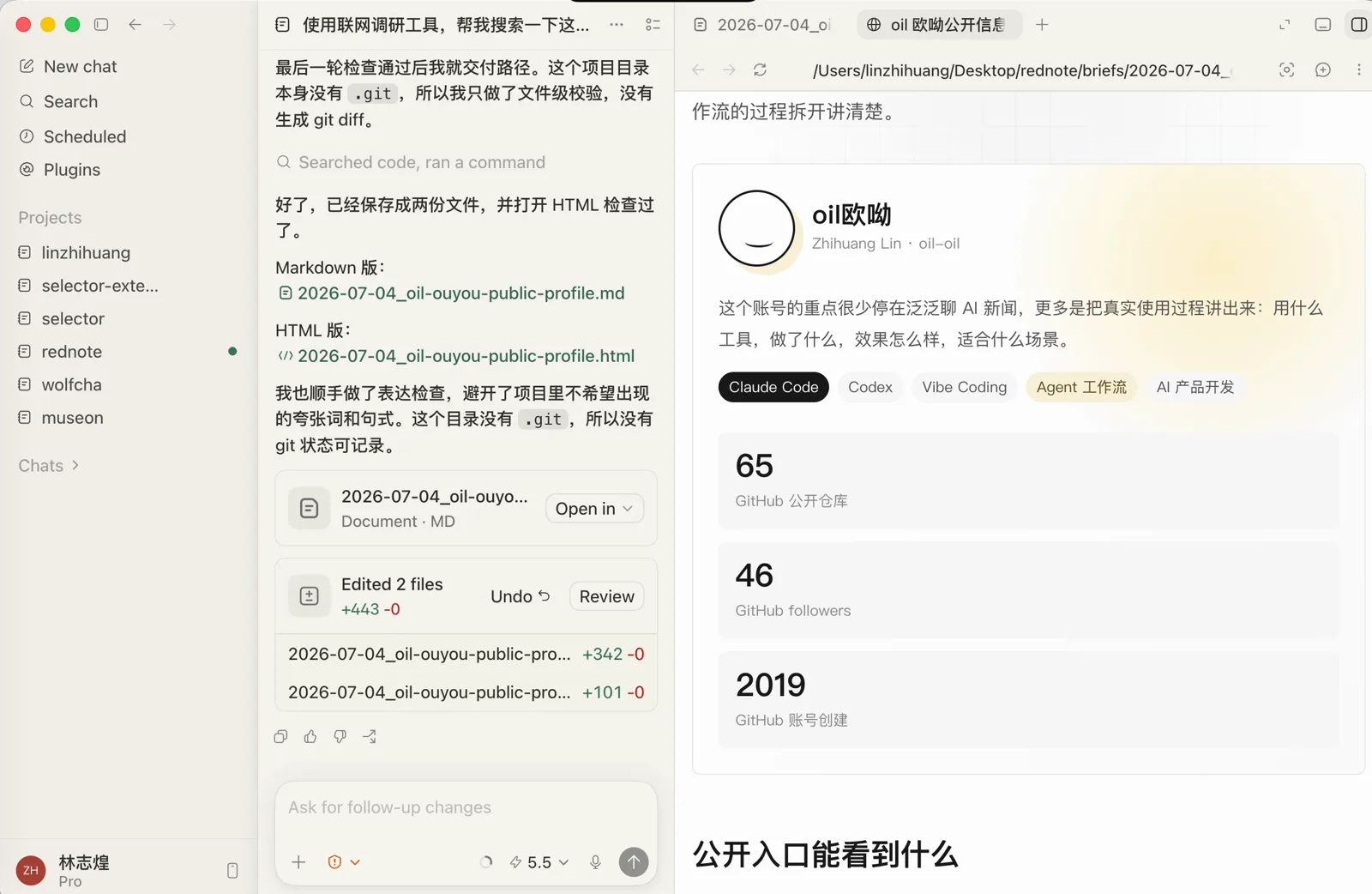Click the device icon beside the account
The width and height of the screenshot is (1372, 894).
pyautogui.click(x=232, y=870)
